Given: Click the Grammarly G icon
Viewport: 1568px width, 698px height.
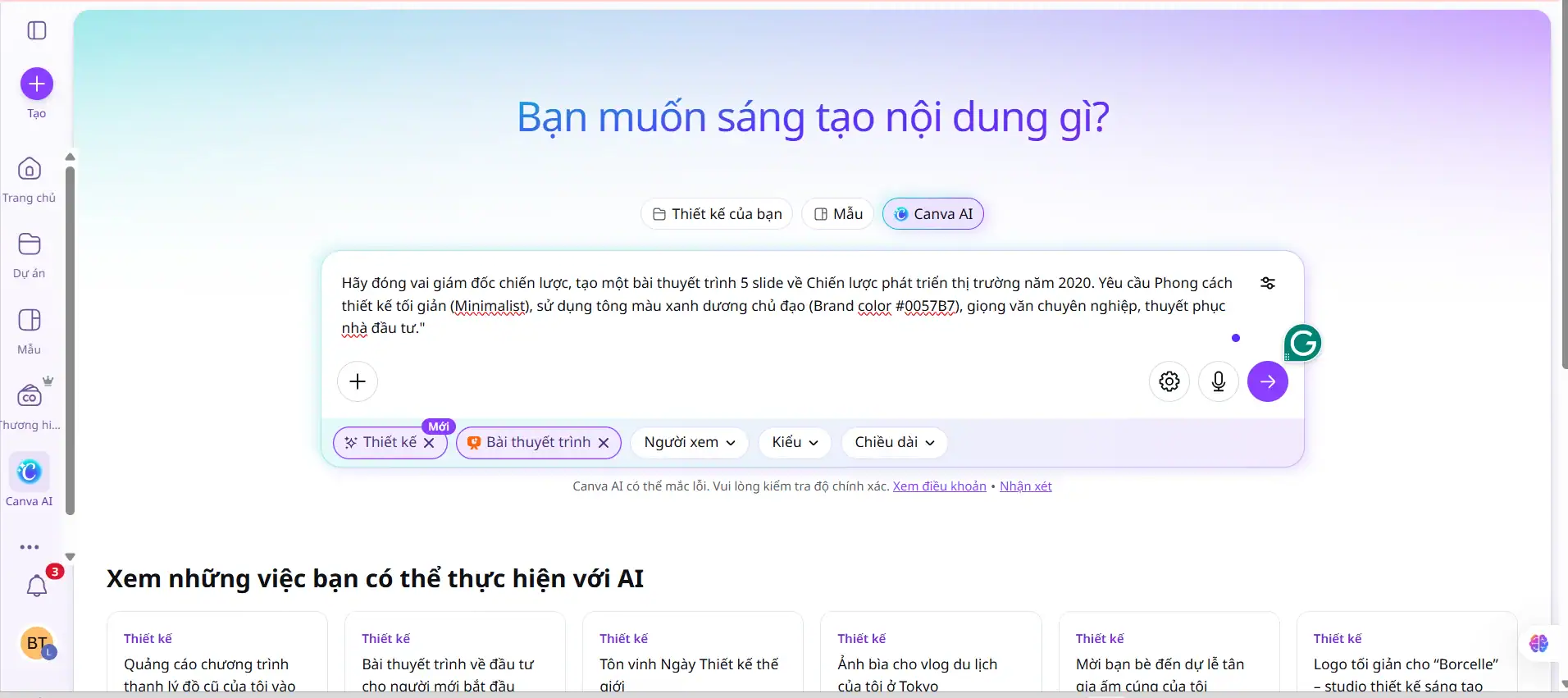Looking at the screenshot, I should (x=1302, y=343).
